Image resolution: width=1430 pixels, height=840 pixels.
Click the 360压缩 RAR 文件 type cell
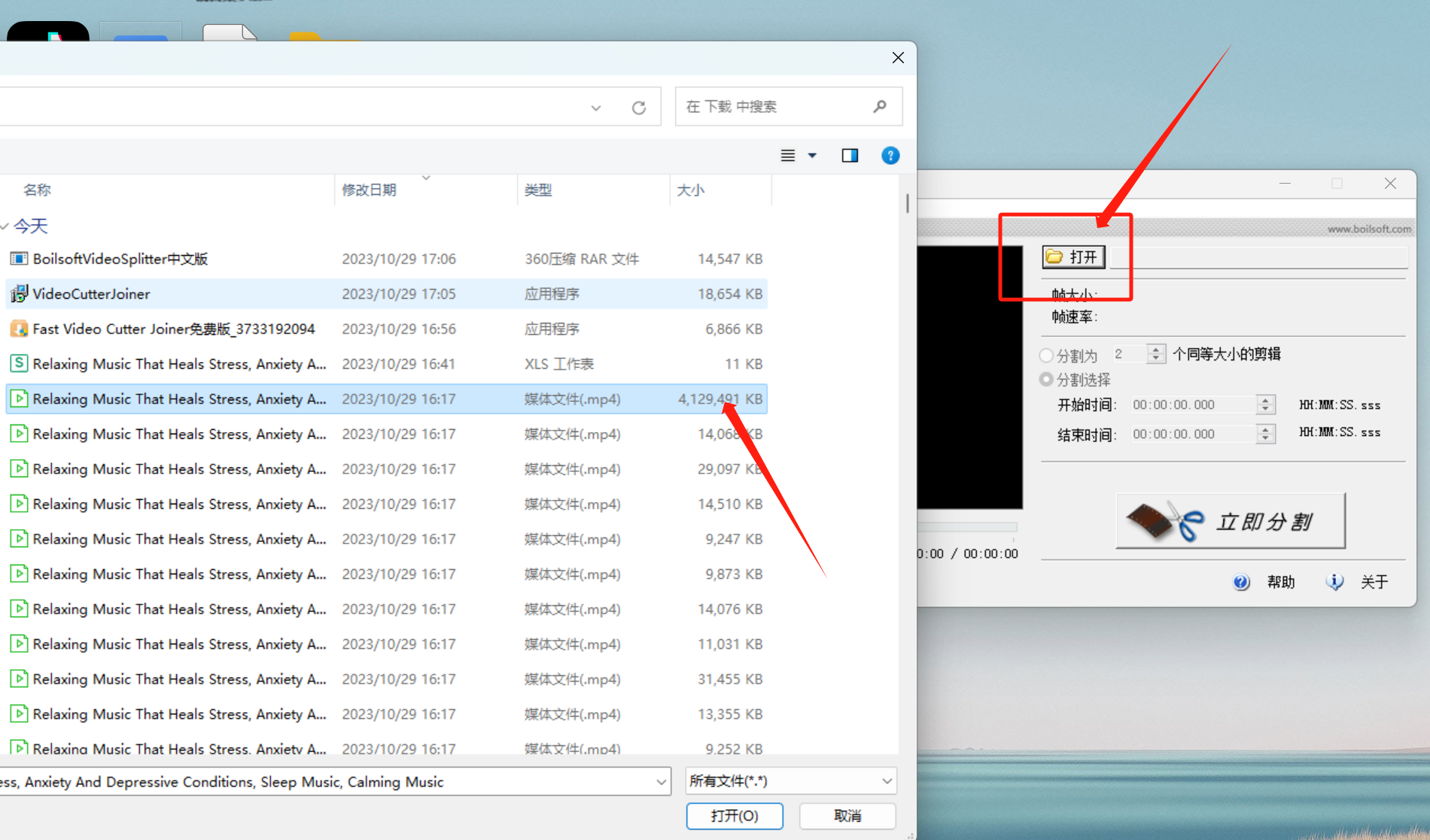[x=581, y=259]
